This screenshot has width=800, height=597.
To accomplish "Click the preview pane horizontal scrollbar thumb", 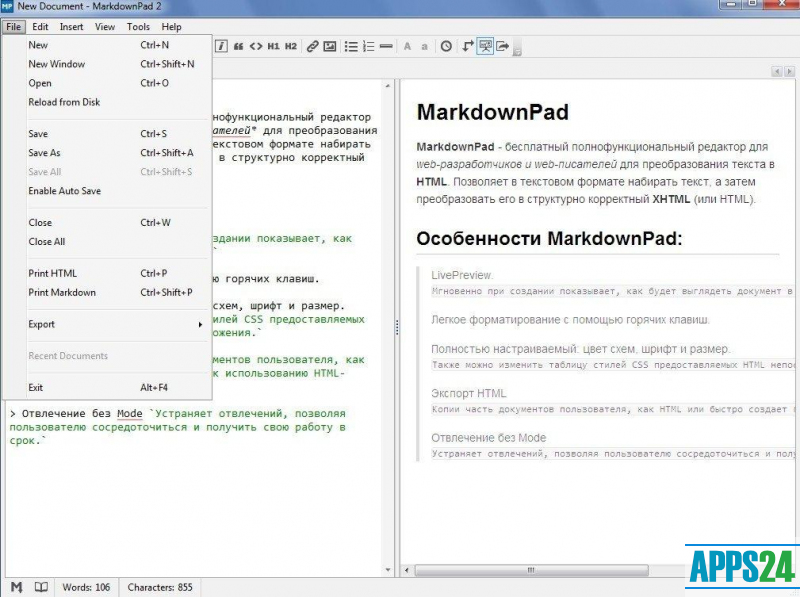I will point(531,570).
